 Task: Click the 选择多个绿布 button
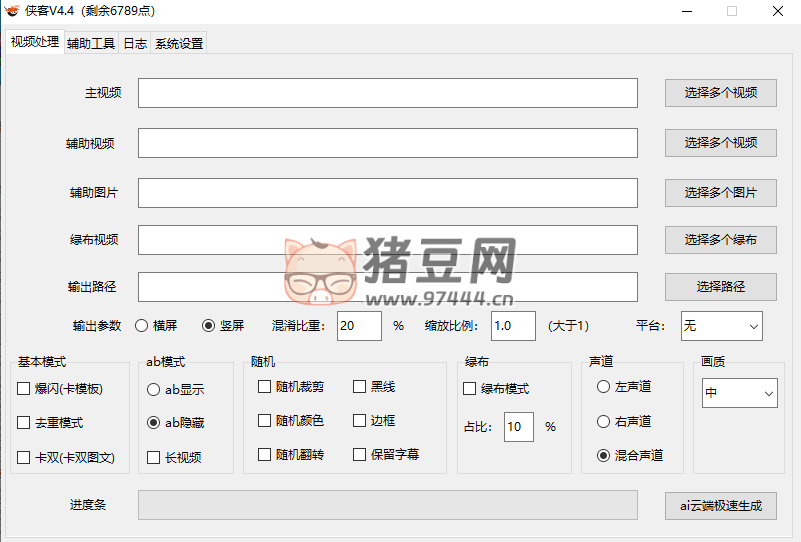click(720, 240)
